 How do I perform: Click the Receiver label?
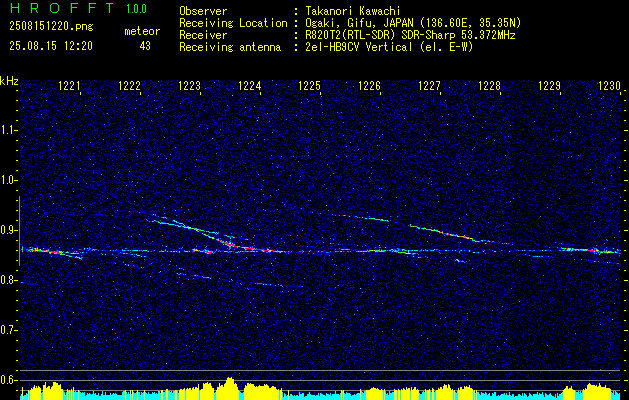203,35
